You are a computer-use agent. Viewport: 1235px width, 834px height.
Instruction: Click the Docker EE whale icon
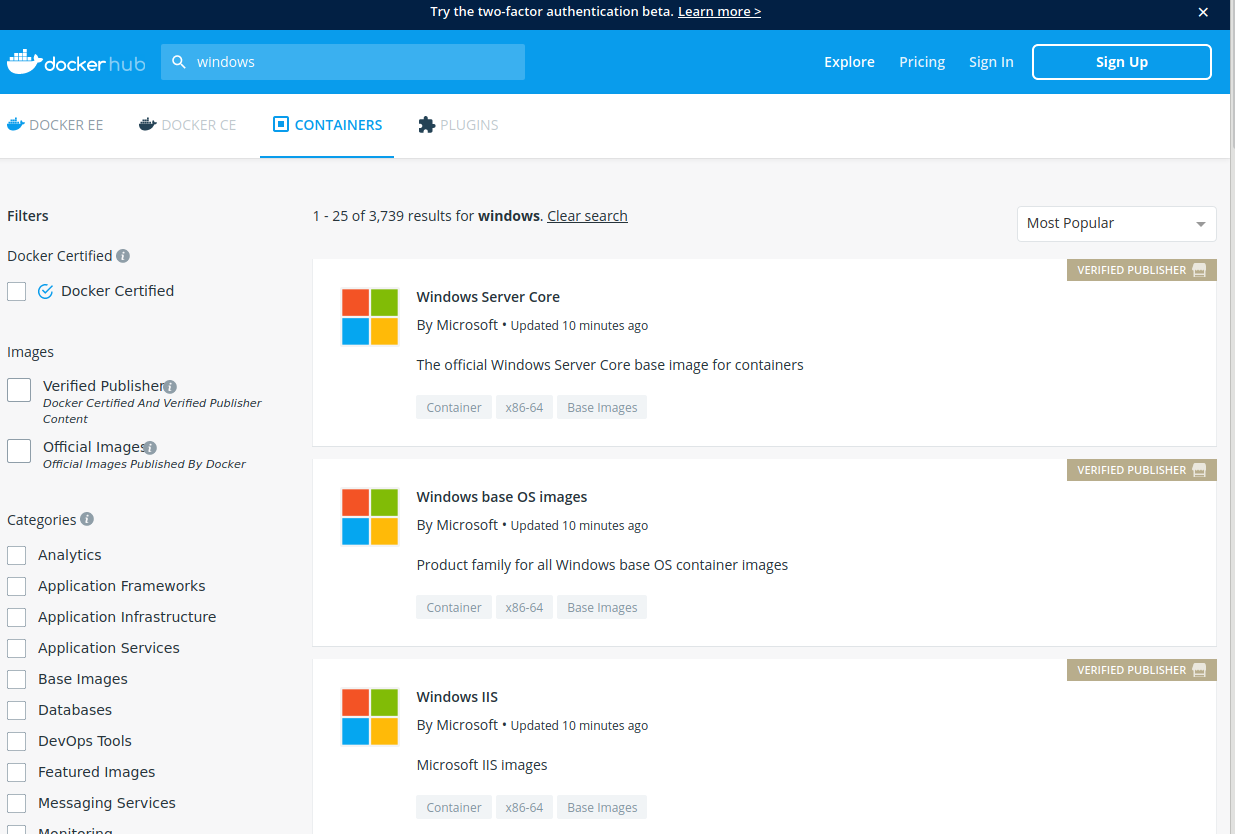click(x=16, y=125)
